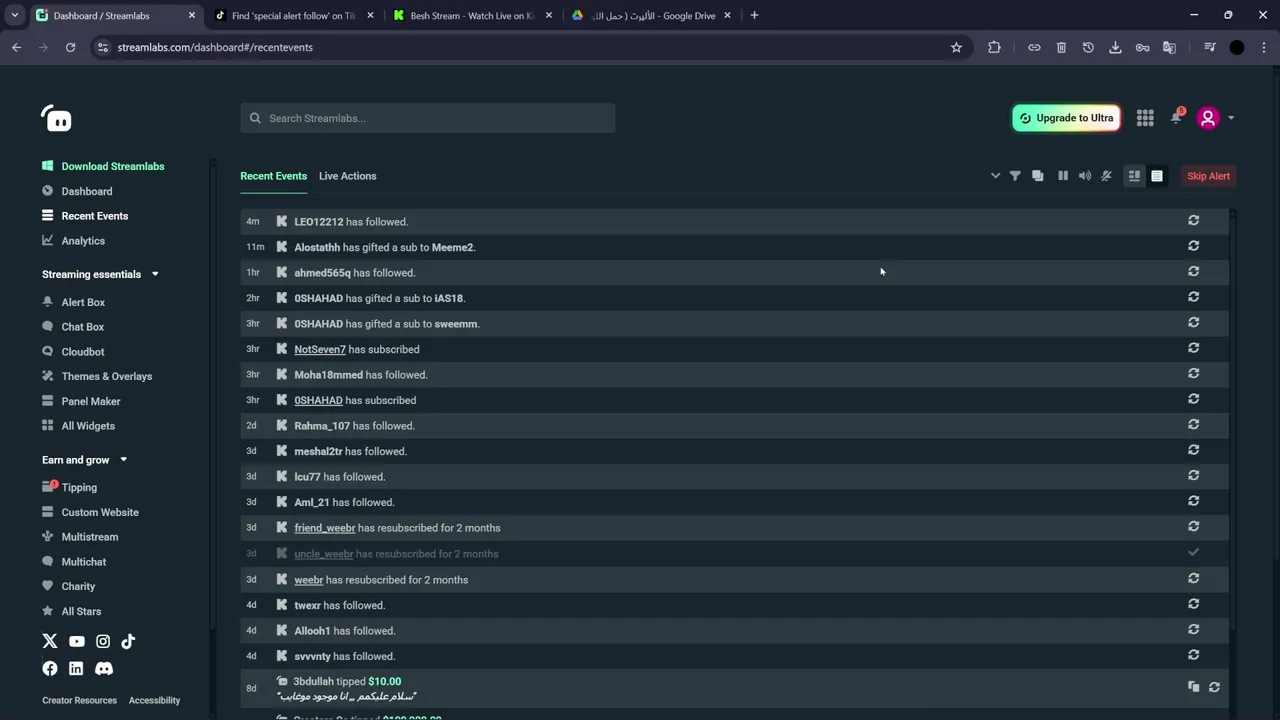Open Dashboard in the sidebar

(87, 191)
